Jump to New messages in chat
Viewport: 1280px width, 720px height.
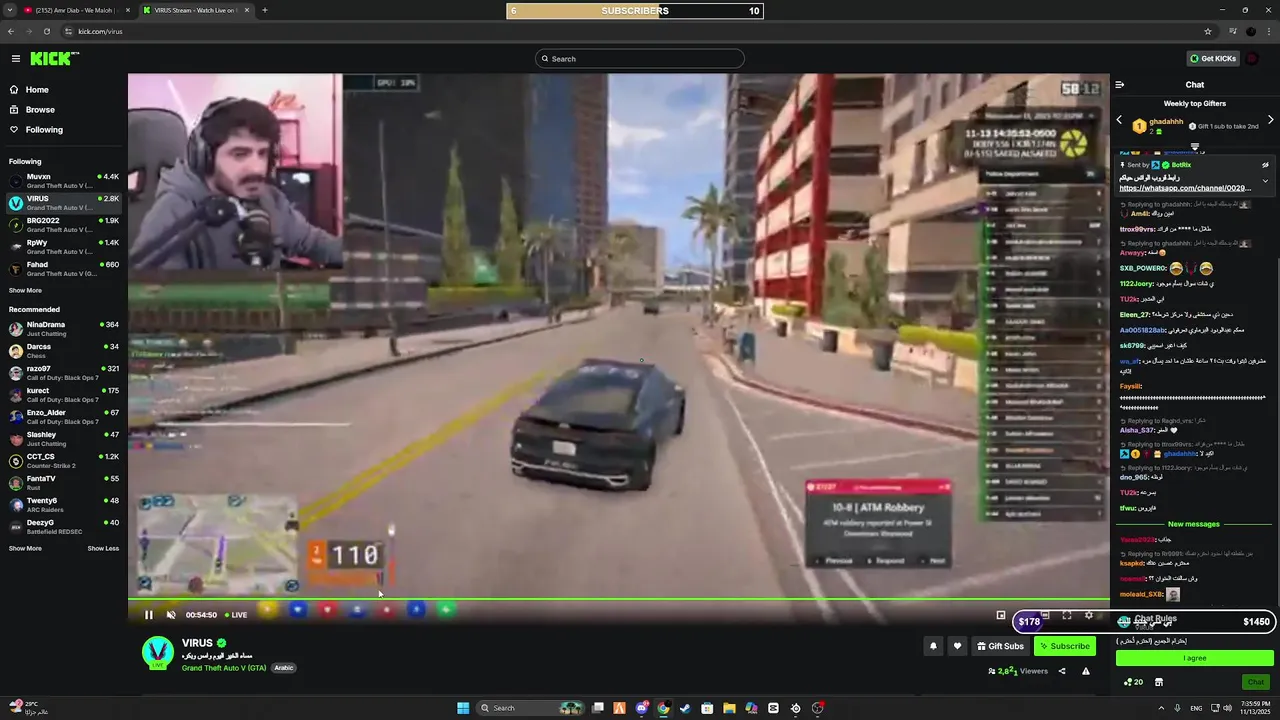(x=1194, y=524)
